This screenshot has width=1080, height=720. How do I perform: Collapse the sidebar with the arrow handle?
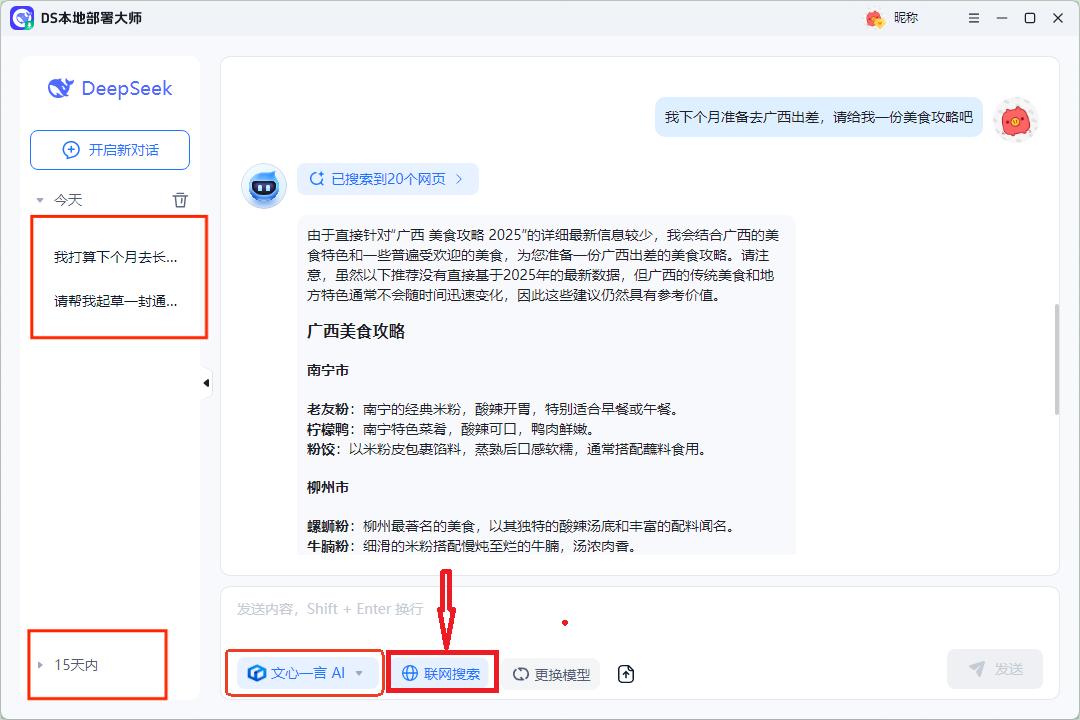pyautogui.click(x=206, y=383)
